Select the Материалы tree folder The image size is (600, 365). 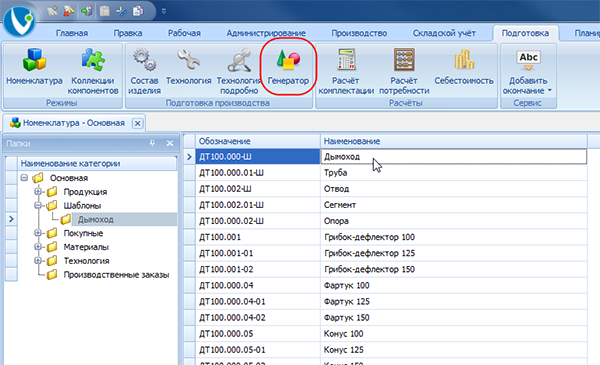pos(86,247)
